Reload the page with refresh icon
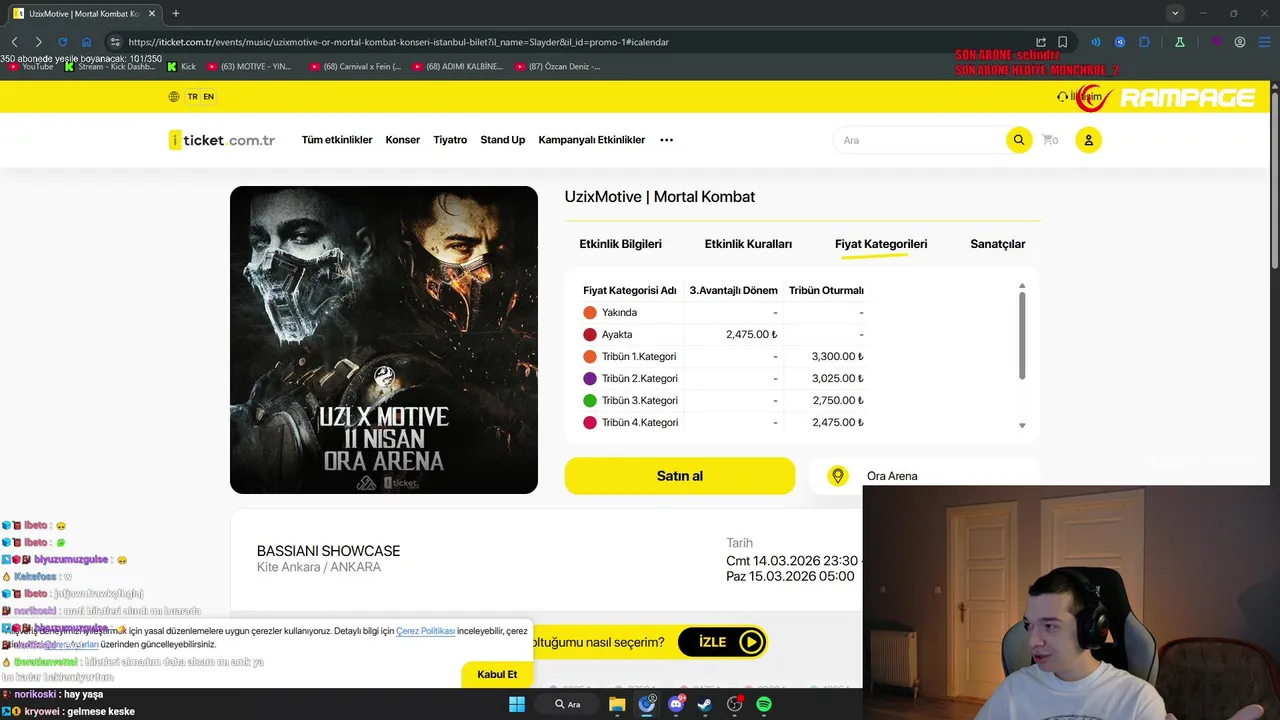The width and height of the screenshot is (1280, 720). click(62, 42)
